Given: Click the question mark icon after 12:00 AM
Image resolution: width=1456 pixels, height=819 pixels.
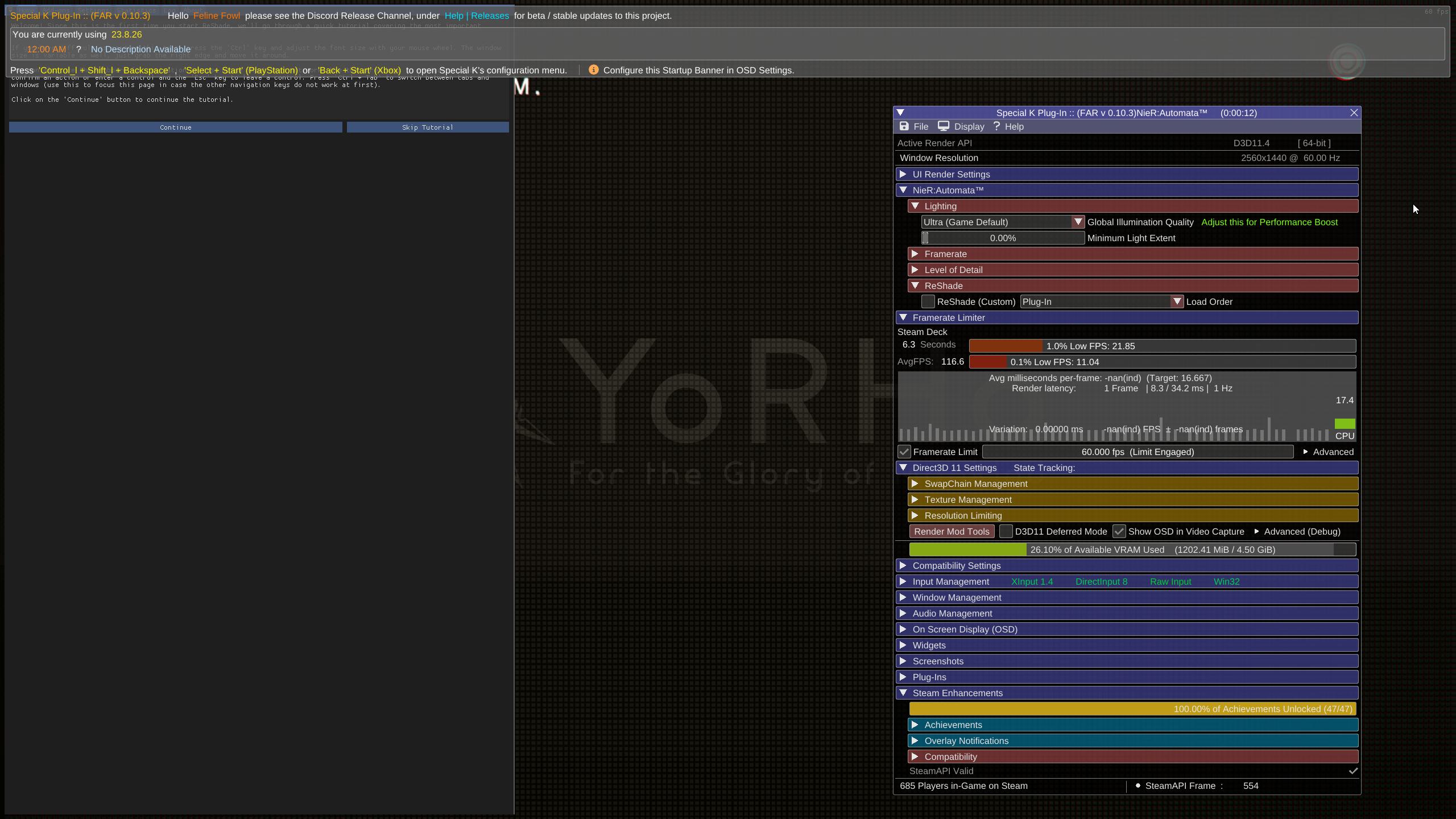Looking at the screenshot, I should tap(79, 49).
